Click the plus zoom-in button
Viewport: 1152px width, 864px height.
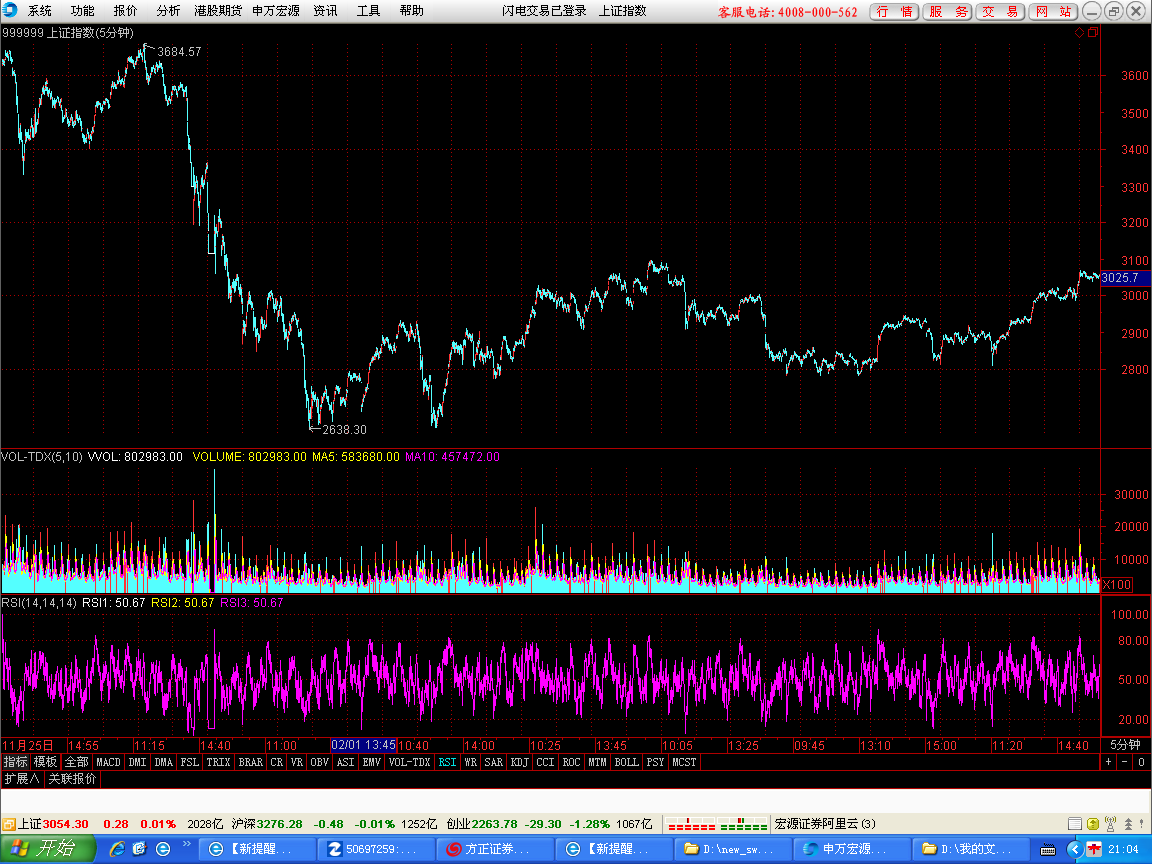point(1109,762)
